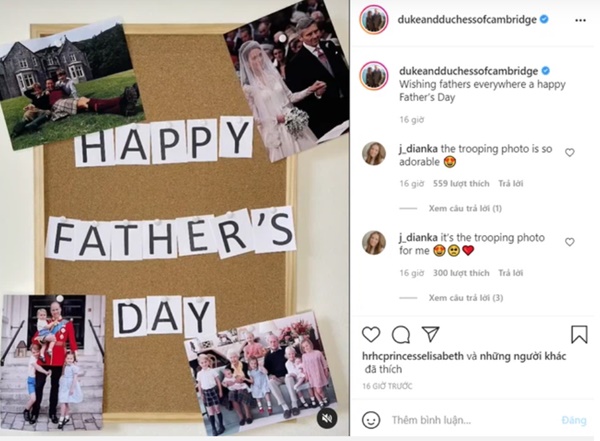Share the post via paper plane icon
The image size is (600, 441).
(x=430, y=334)
